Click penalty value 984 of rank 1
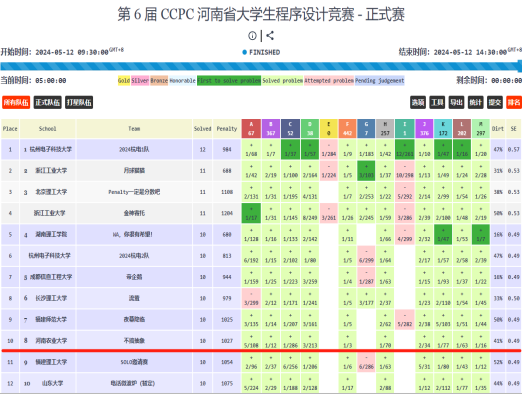 point(227,149)
